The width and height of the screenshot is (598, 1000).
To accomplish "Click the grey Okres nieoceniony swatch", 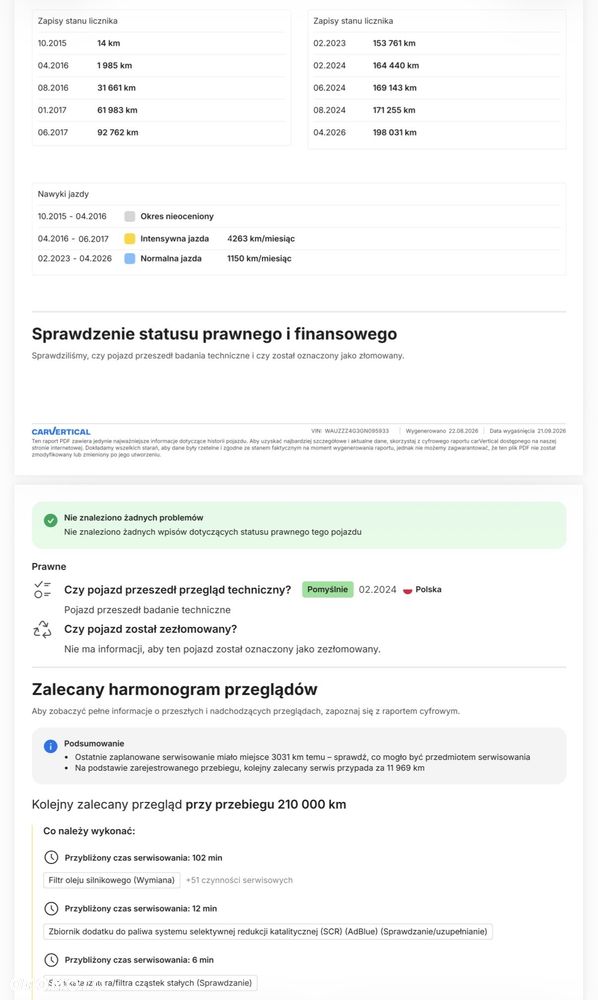I will pyautogui.click(x=129, y=216).
